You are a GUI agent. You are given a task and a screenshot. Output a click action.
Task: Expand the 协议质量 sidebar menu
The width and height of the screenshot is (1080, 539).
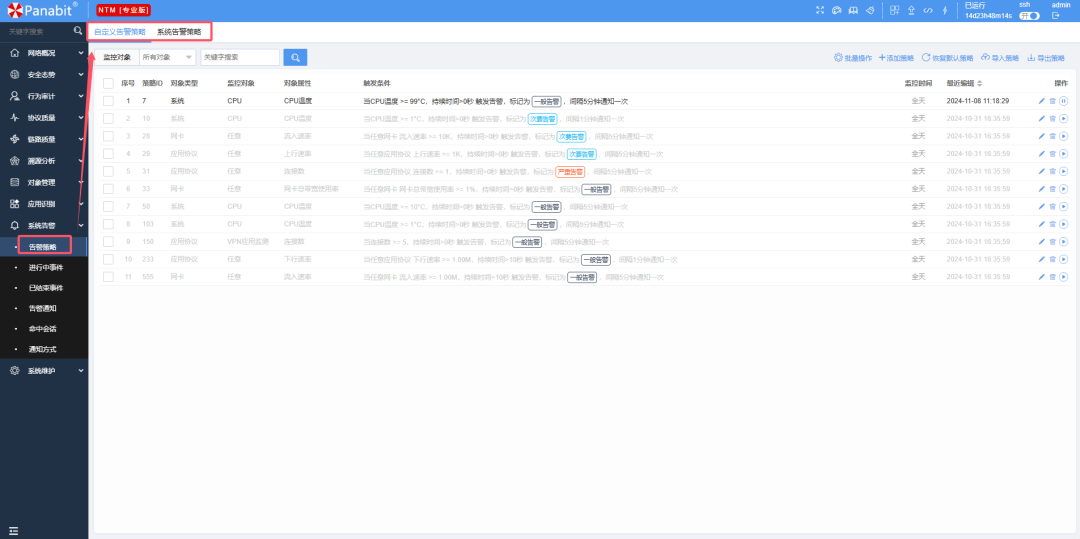pyautogui.click(x=44, y=118)
